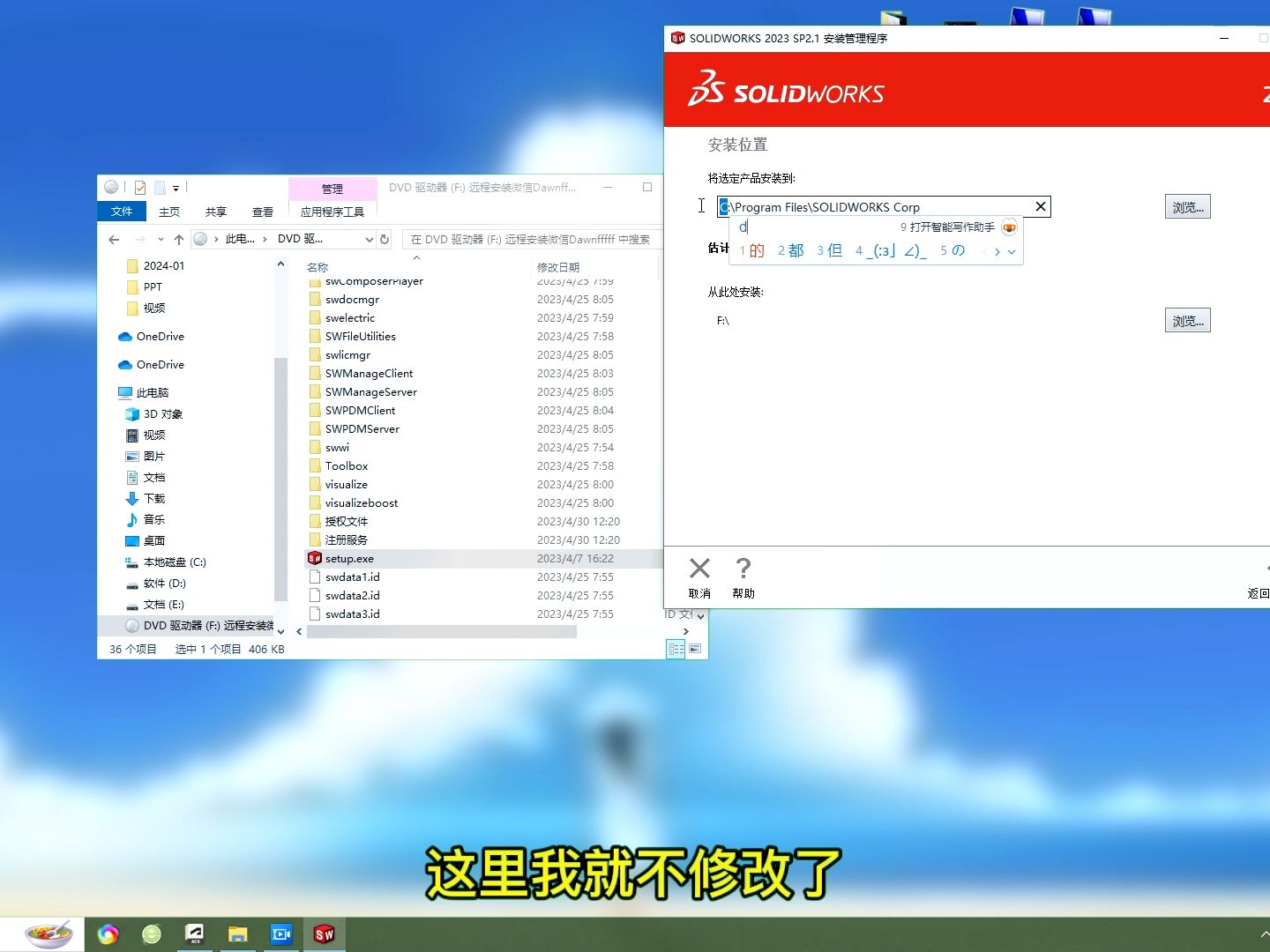Click the Downloads icon in navigation pane
The image size is (1270, 952).
click(132, 498)
